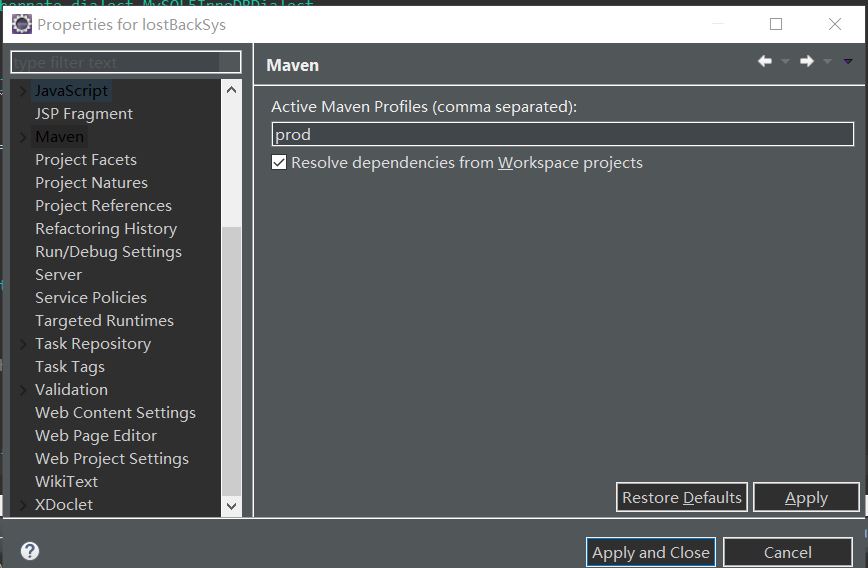Select WikiText in the tree
This screenshot has height=568, width=868.
click(66, 482)
